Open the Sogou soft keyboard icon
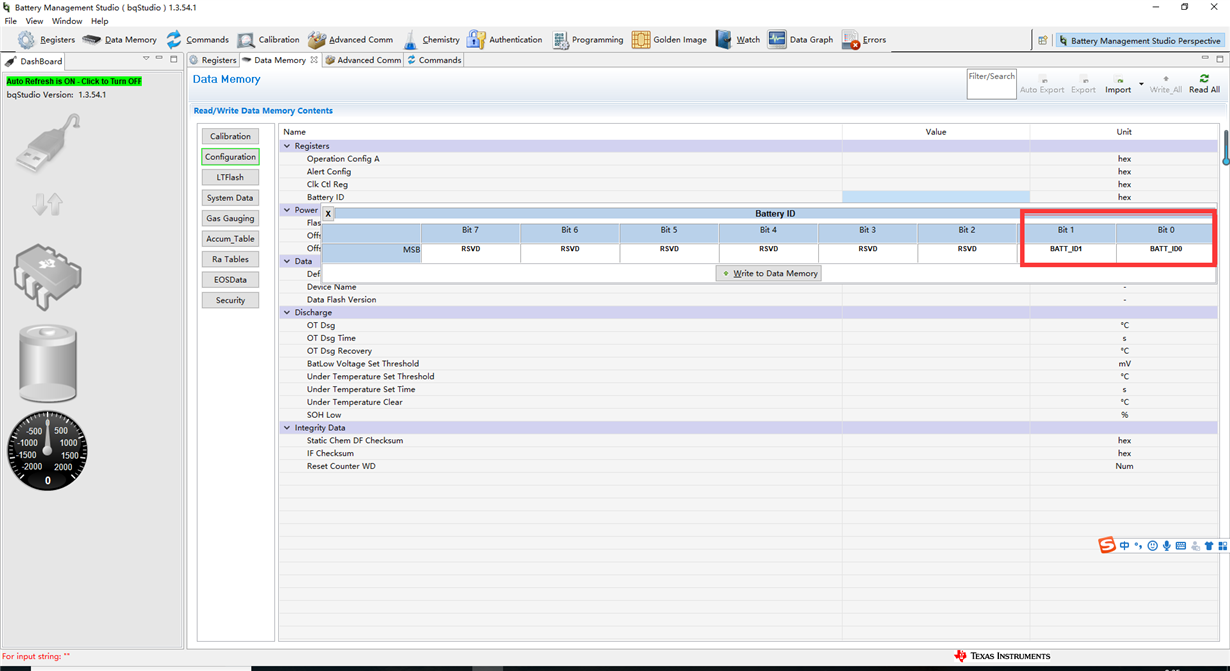 1180,546
